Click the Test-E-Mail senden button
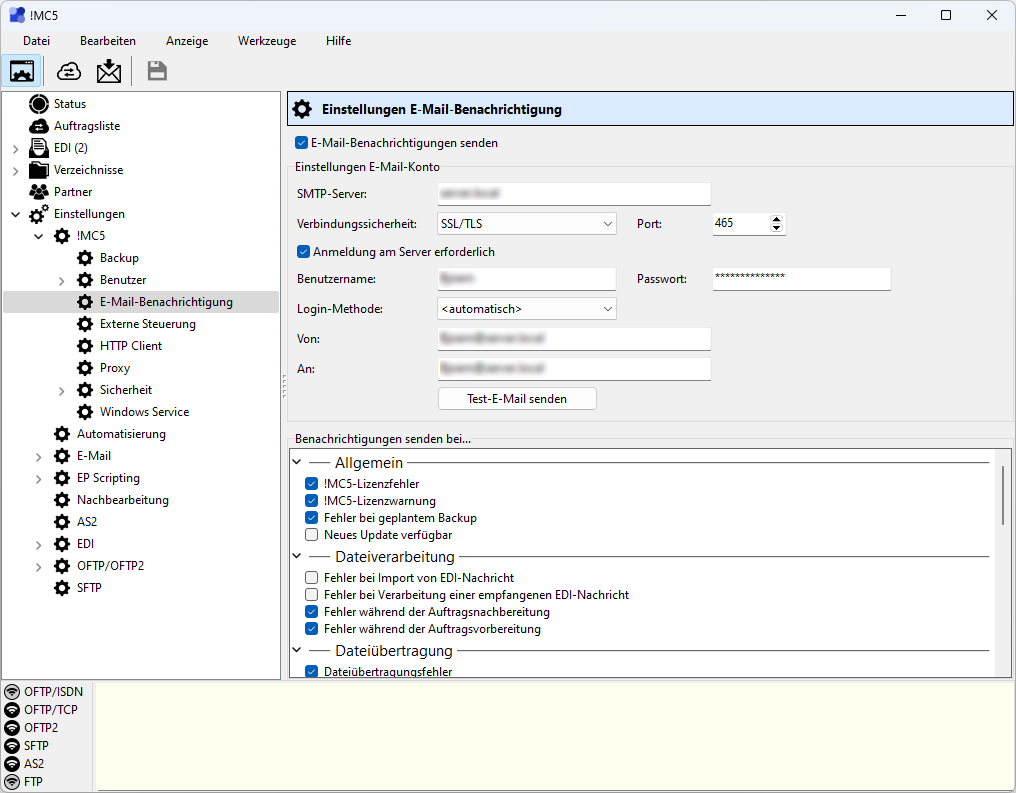The image size is (1016, 793). (516, 398)
